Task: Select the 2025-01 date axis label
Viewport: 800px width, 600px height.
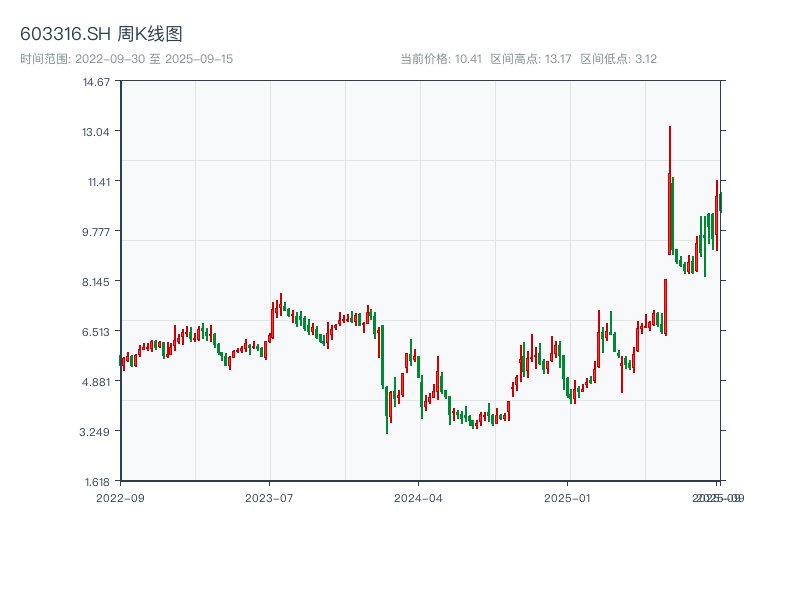Action: pos(569,497)
